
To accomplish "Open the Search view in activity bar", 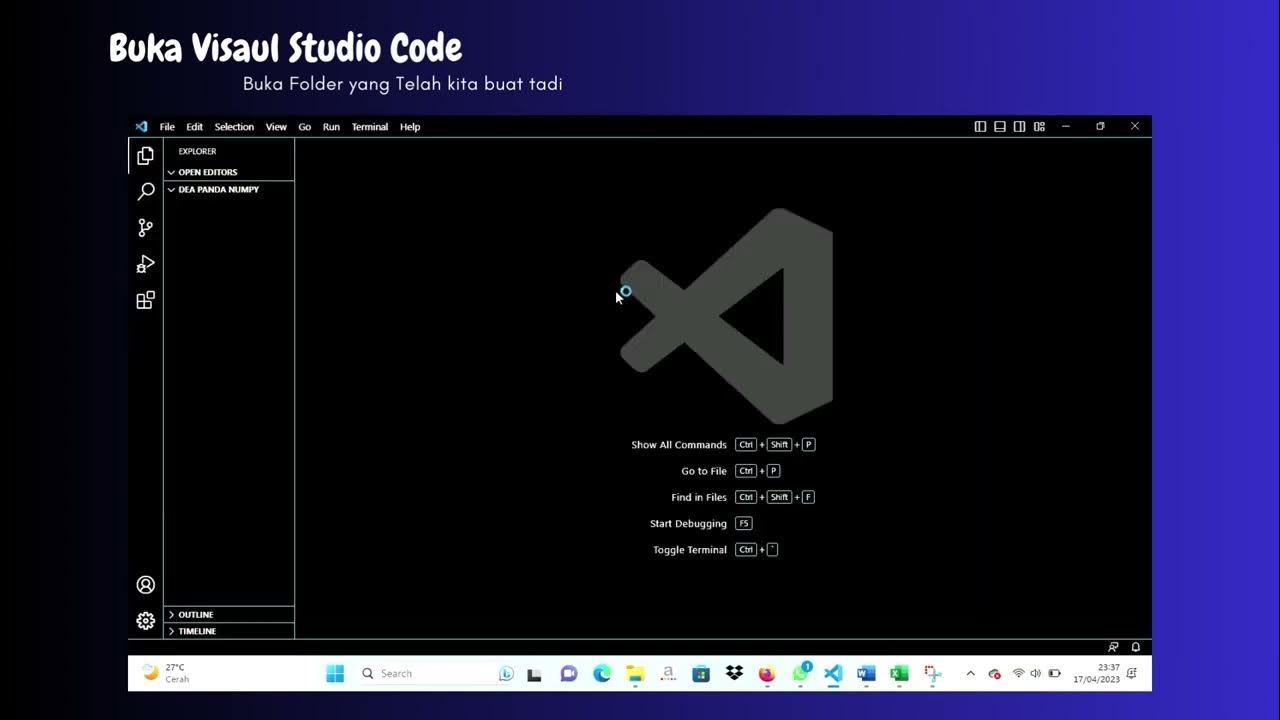I will coord(145,192).
